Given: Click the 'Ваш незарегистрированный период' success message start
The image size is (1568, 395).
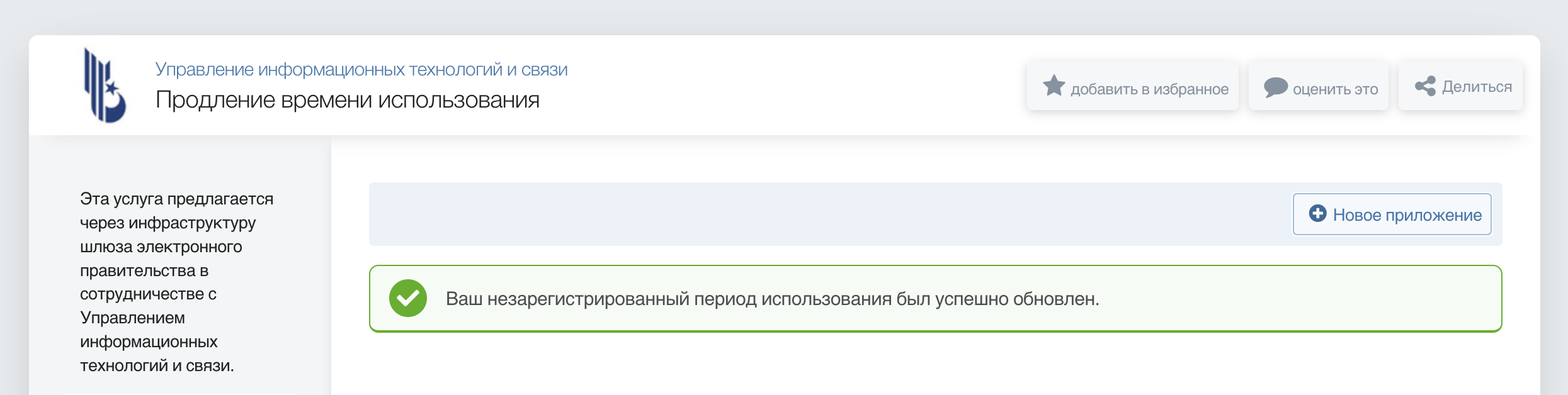Looking at the screenshot, I should pyautogui.click(x=567, y=299).
